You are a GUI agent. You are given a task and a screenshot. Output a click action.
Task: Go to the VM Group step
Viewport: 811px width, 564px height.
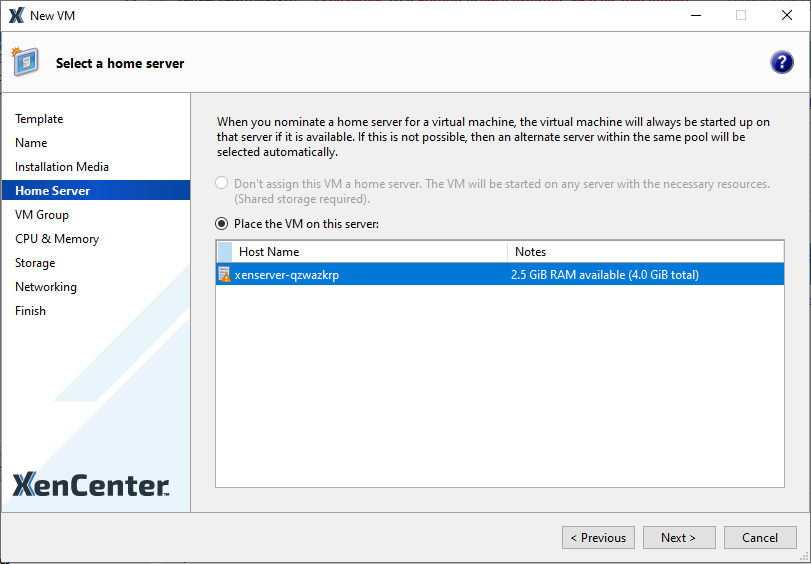tap(42, 214)
